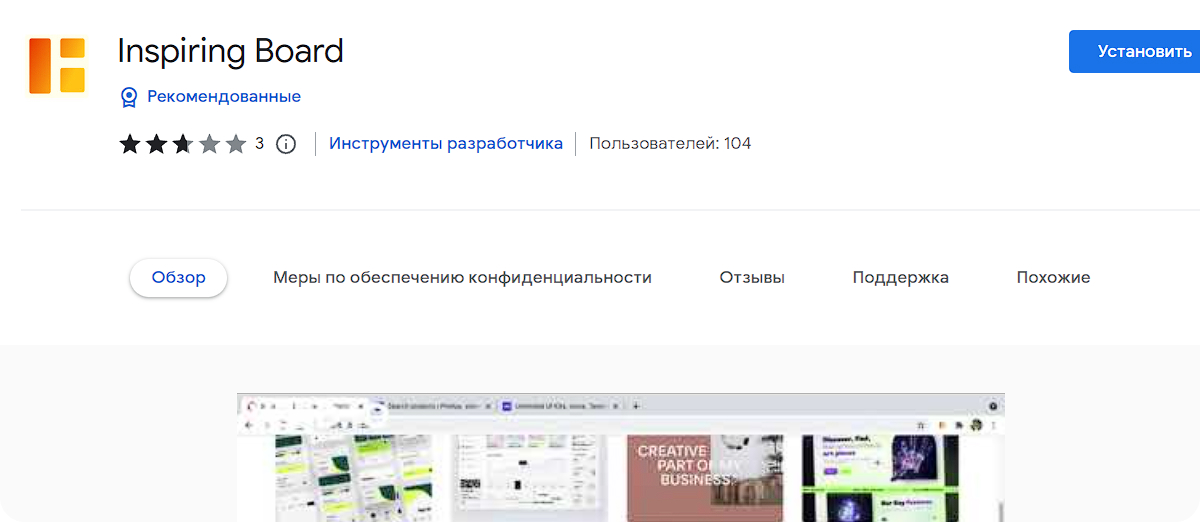Open the rating info icon
The image size is (1200, 522).
[286, 144]
